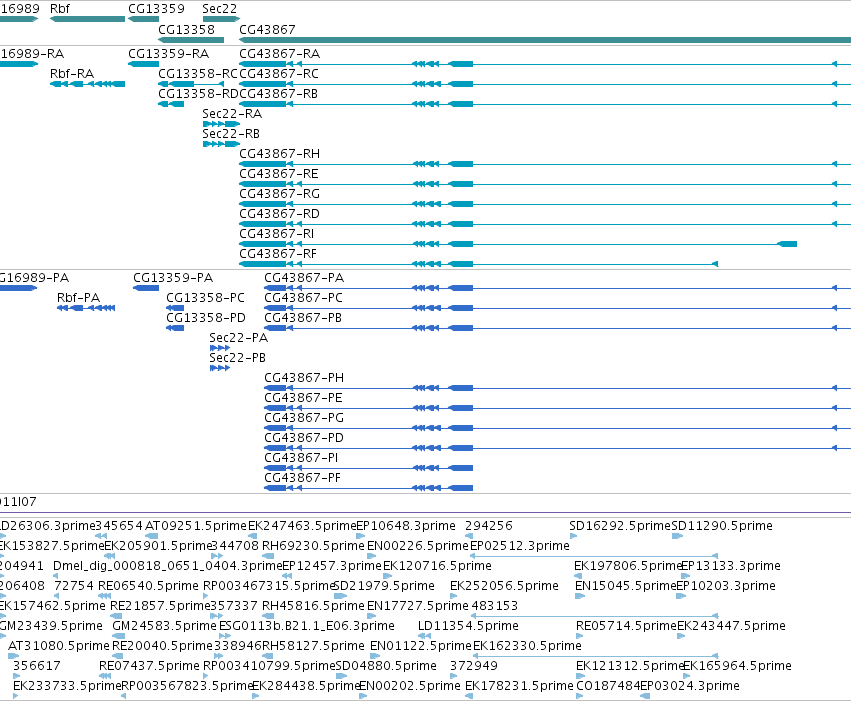Click transcript label 'CG43867-RH'

(280, 154)
